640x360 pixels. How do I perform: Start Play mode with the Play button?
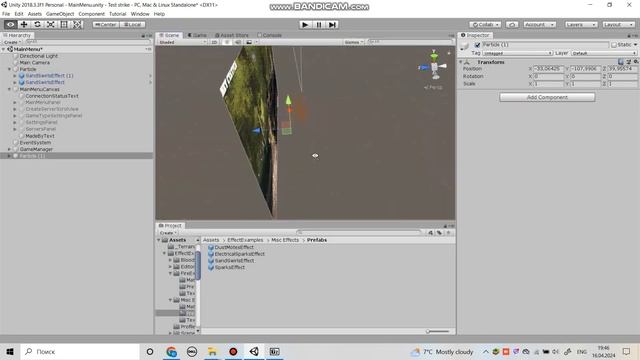coord(305,24)
